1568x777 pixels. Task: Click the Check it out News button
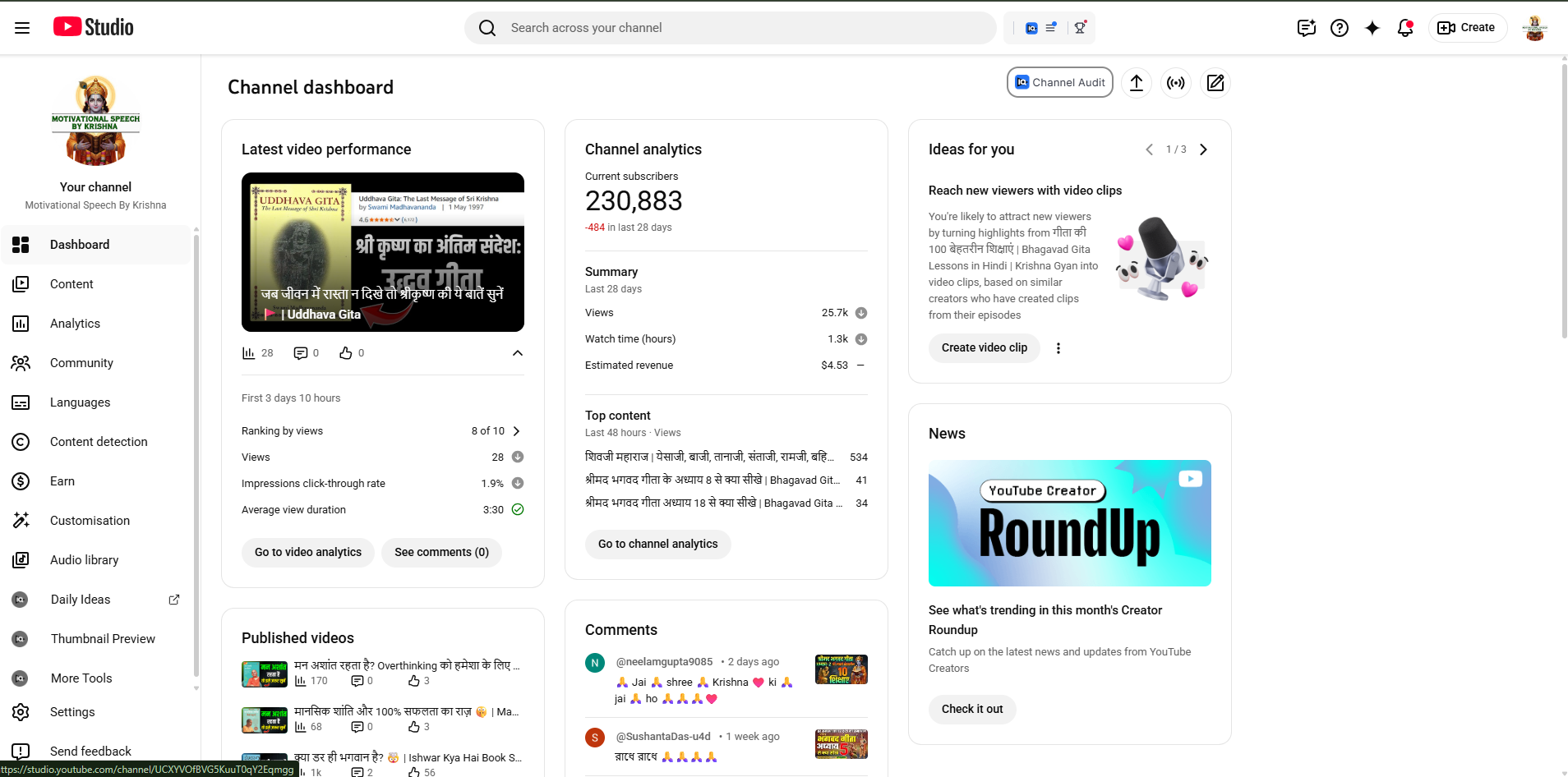(971, 709)
